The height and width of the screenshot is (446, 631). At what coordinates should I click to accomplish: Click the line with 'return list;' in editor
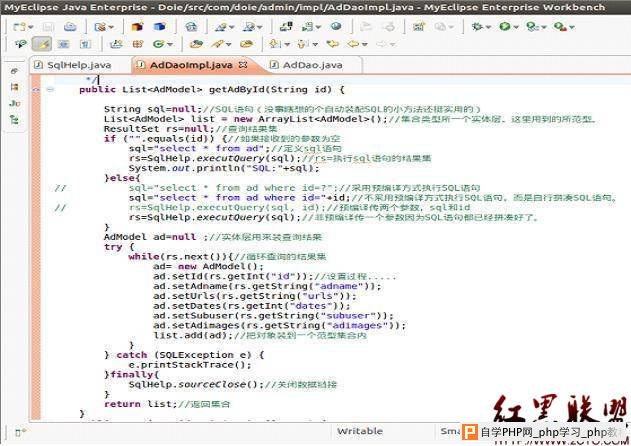click(150, 404)
